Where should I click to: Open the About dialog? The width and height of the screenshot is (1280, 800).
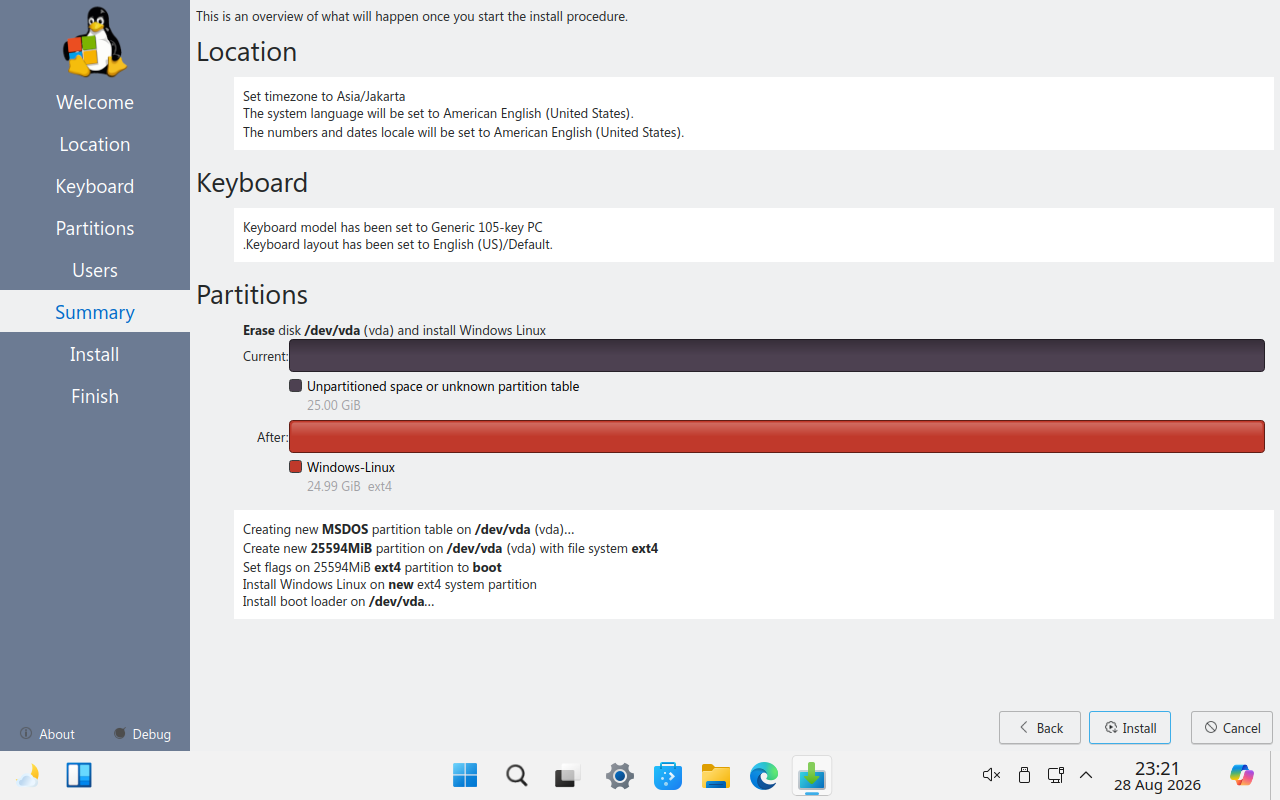[47, 734]
